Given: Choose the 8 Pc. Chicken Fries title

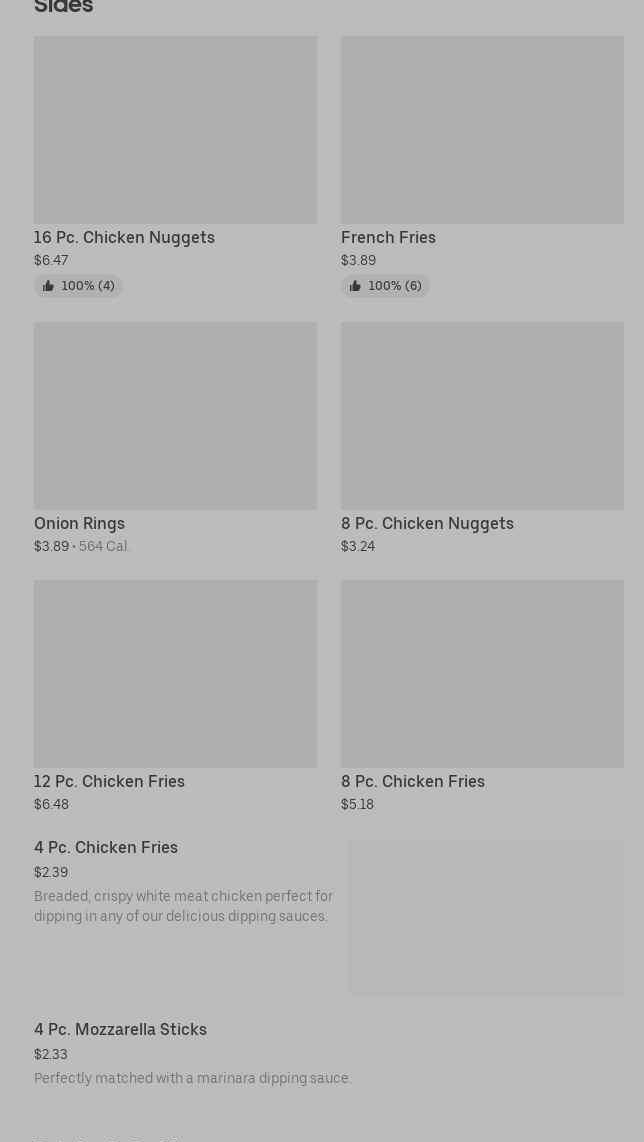Looking at the screenshot, I should coord(412,781).
